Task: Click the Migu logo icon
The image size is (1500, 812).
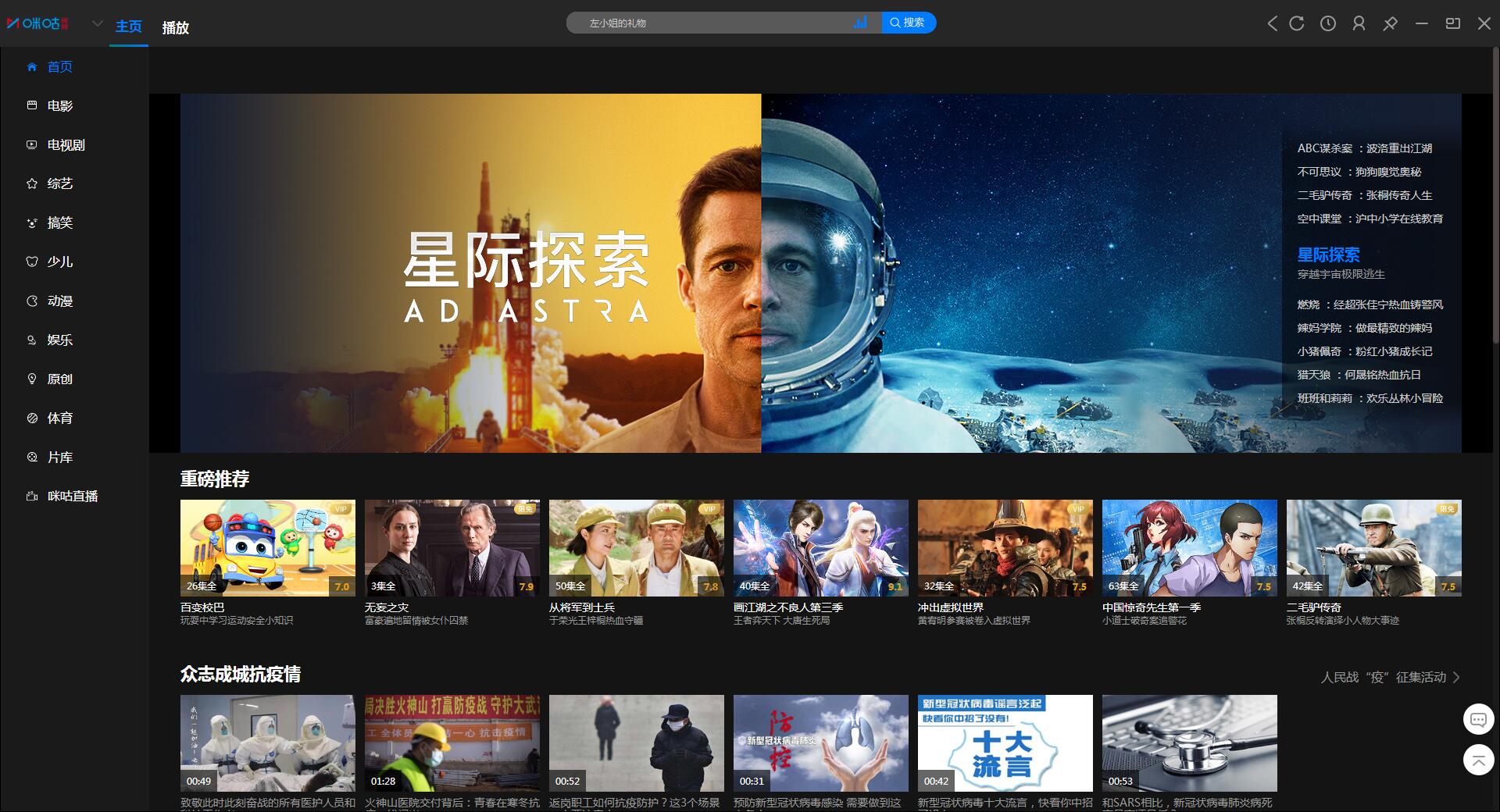Action: [37, 23]
